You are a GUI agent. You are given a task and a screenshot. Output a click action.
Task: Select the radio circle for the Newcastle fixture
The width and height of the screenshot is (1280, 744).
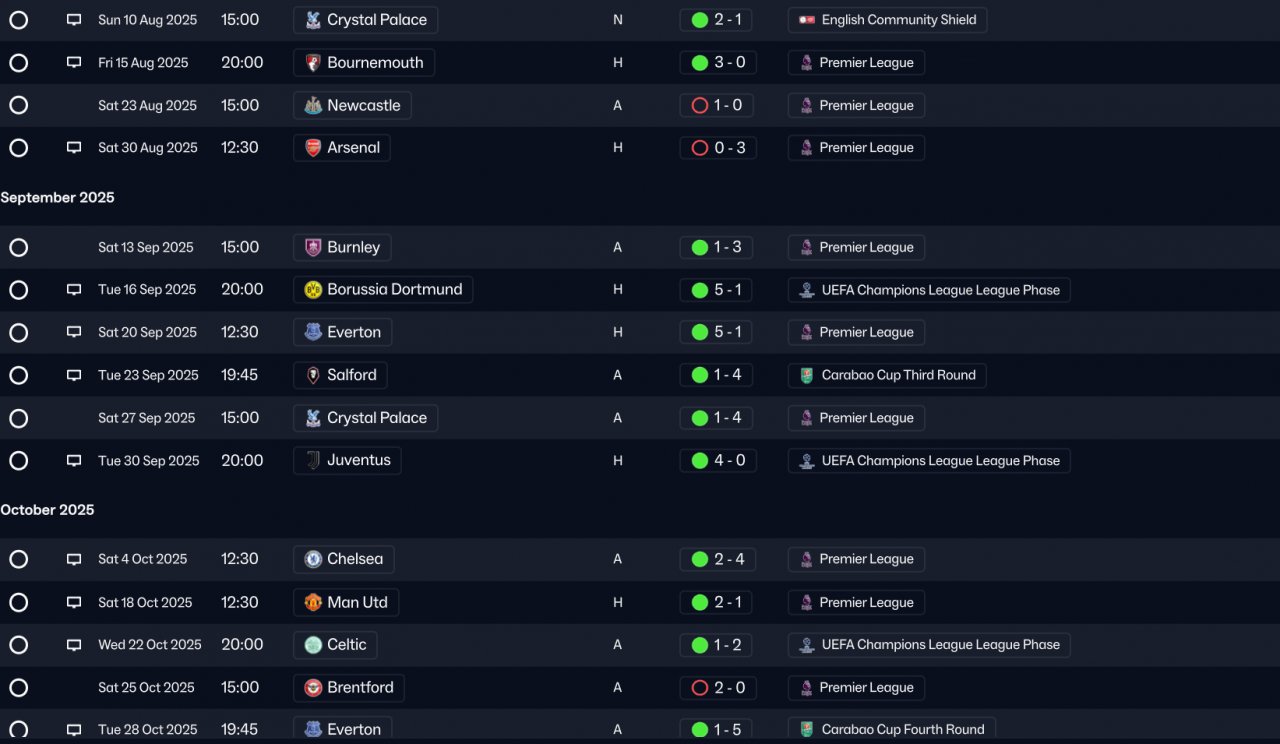(18, 105)
